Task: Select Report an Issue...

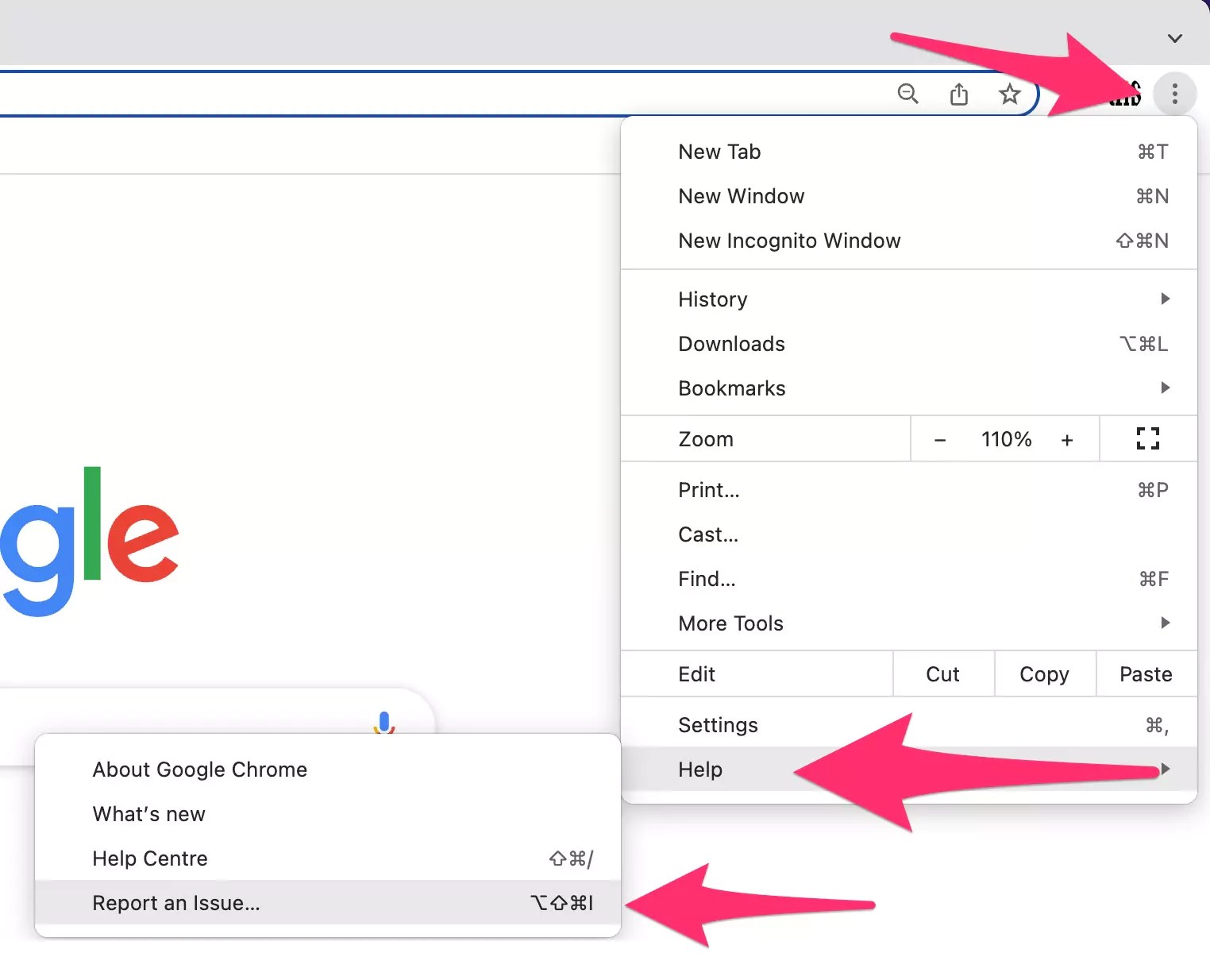Action: 176,903
